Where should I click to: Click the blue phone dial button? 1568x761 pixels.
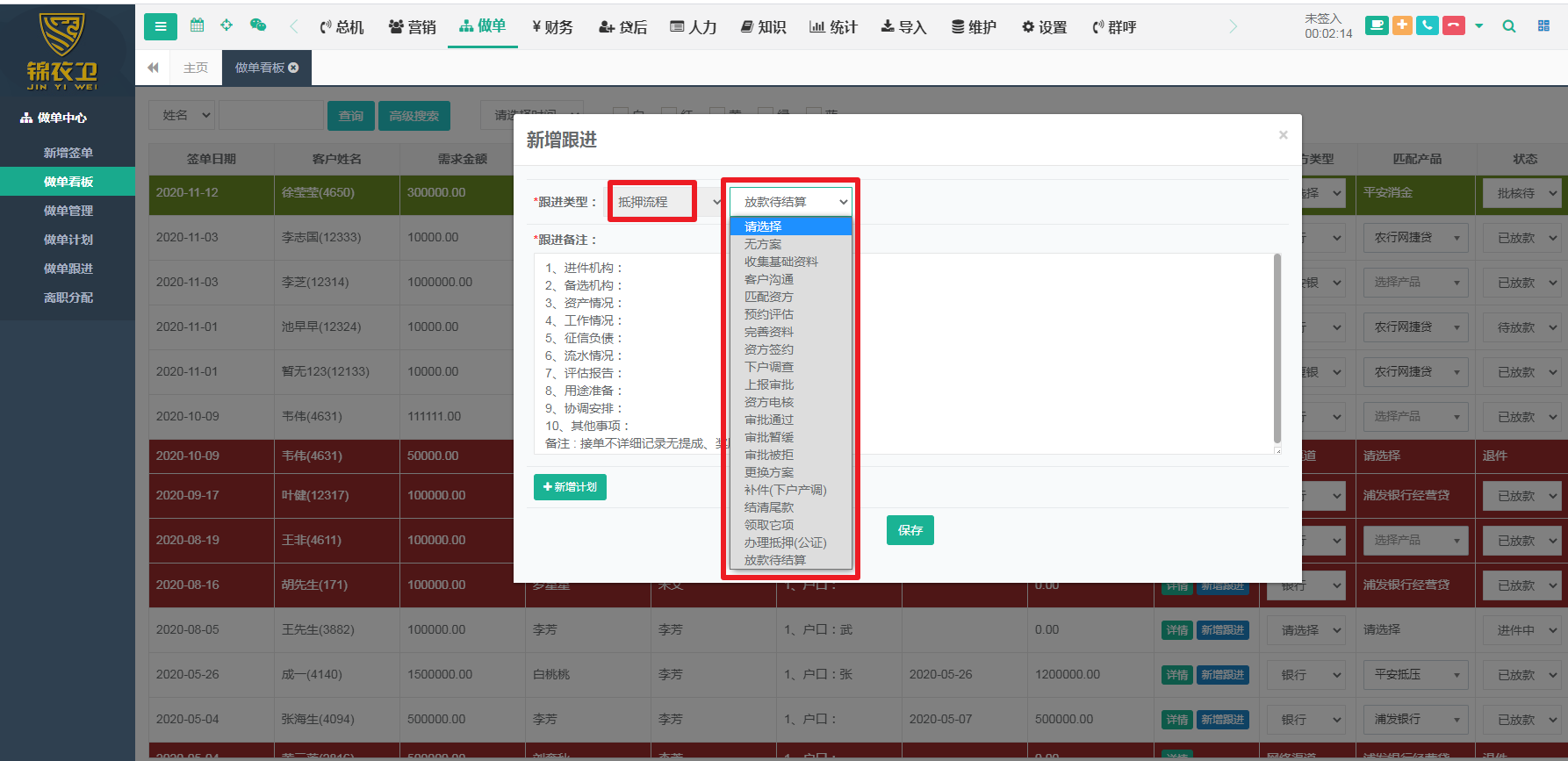coord(1428,25)
